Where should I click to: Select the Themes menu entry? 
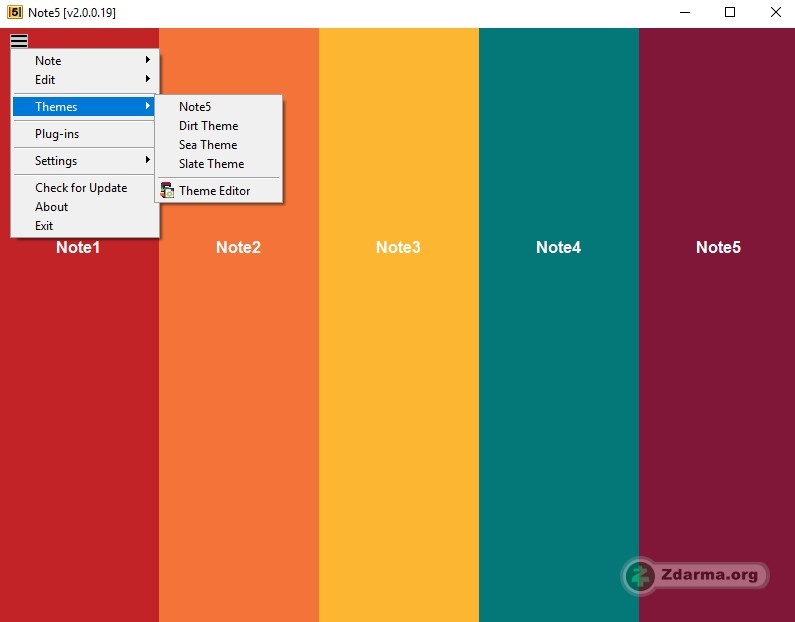(84, 106)
